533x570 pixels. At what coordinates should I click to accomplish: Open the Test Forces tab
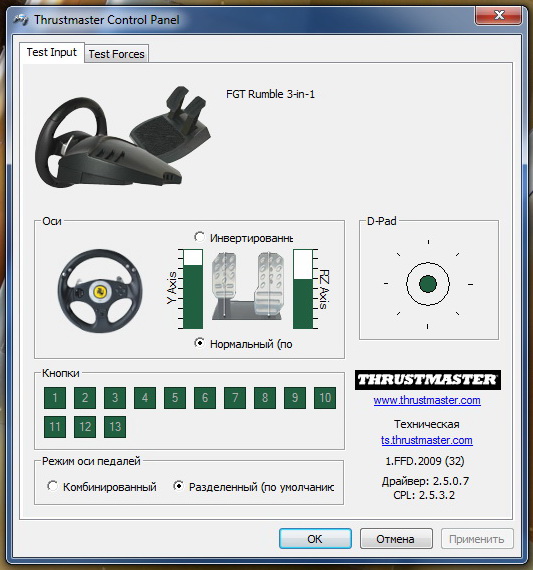click(x=116, y=54)
